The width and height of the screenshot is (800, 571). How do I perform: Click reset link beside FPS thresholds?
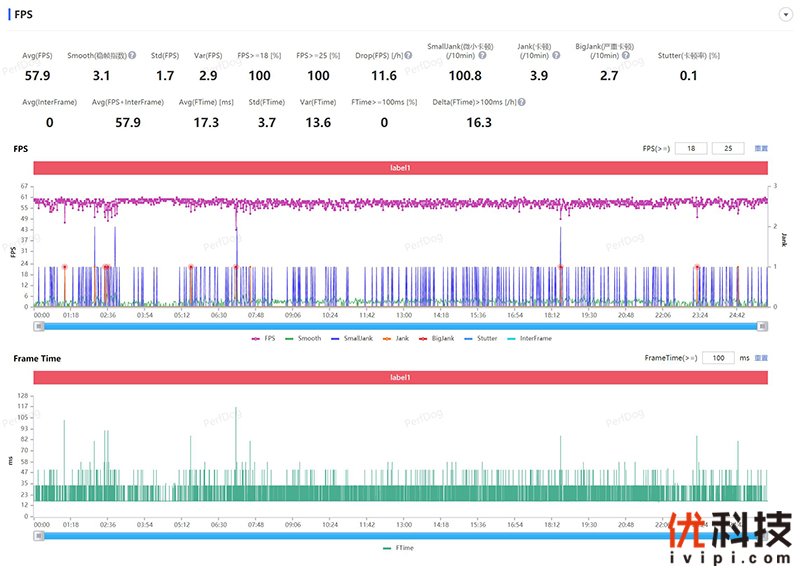(761, 148)
